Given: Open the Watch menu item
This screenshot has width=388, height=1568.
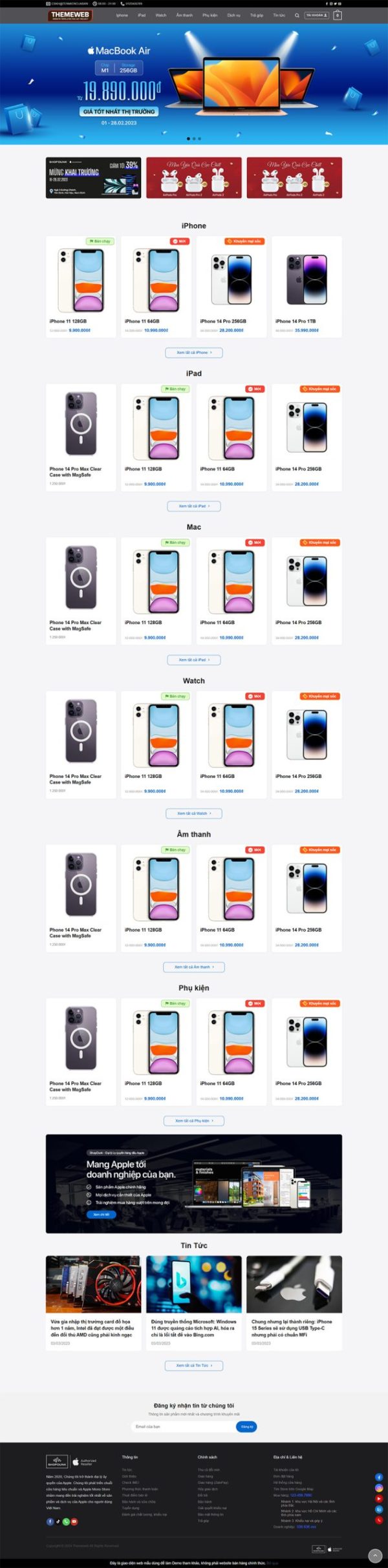Looking at the screenshot, I should 161,16.
